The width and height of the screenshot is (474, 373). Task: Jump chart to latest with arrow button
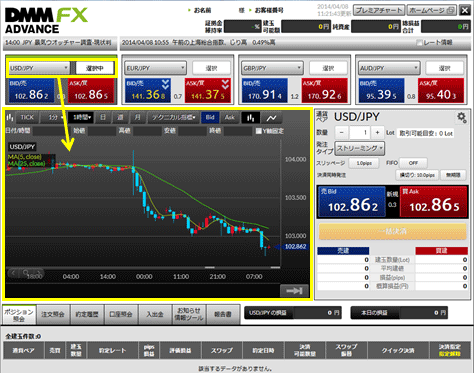pyautogui.click(x=294, y=291)
